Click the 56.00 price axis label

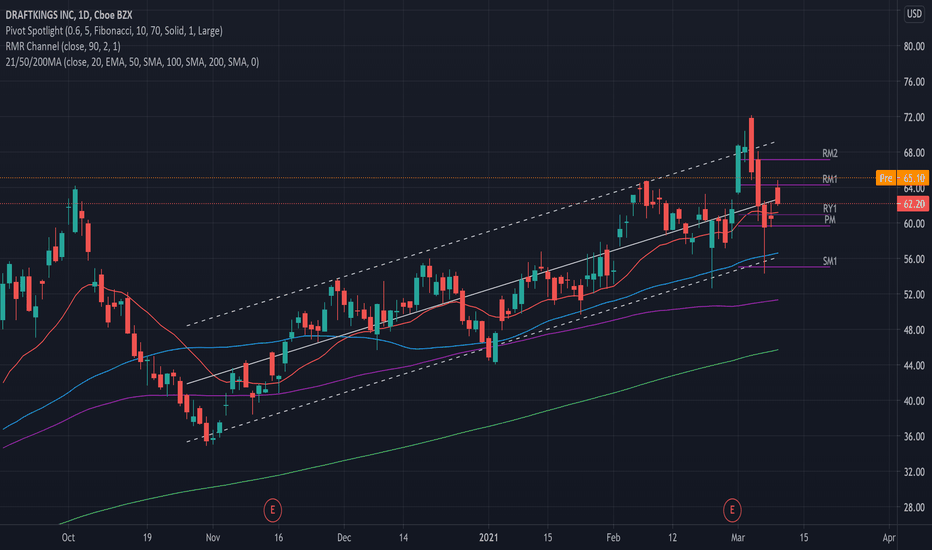point(914,259)
